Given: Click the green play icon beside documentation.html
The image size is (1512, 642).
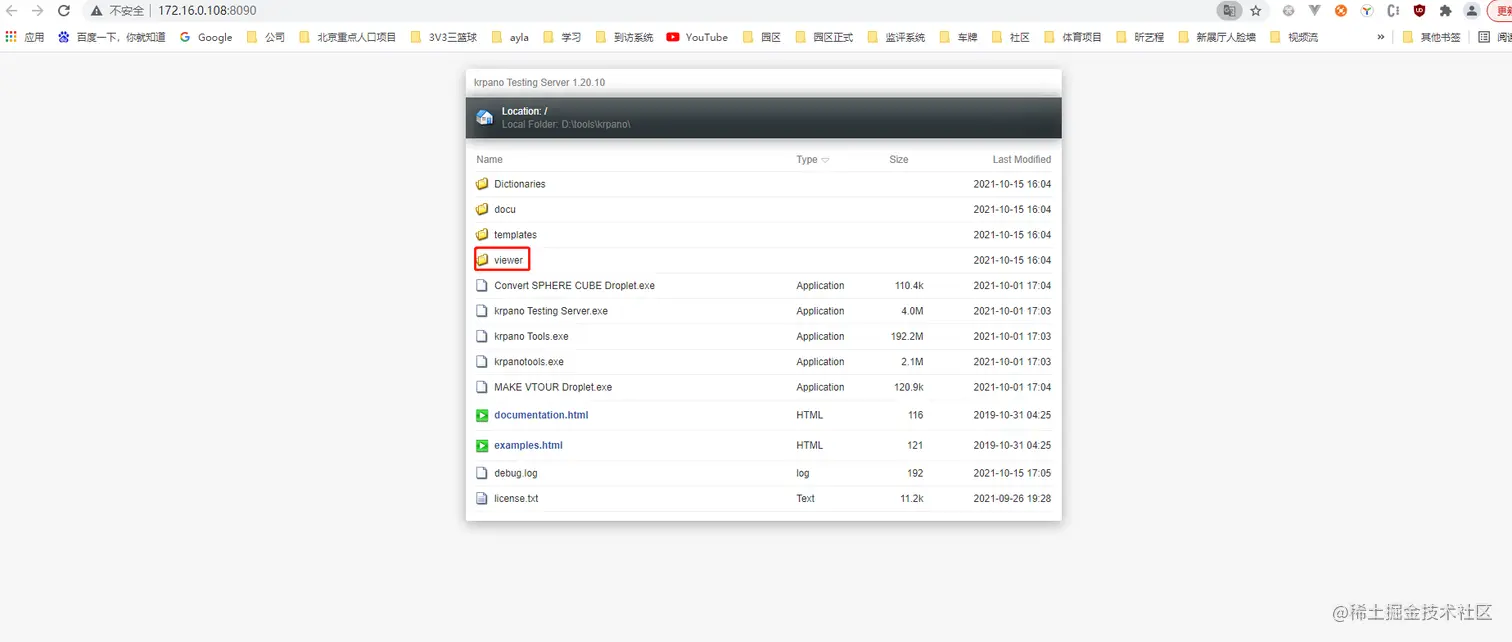Looking at the screenshot, I should click(x=482, y=415).
